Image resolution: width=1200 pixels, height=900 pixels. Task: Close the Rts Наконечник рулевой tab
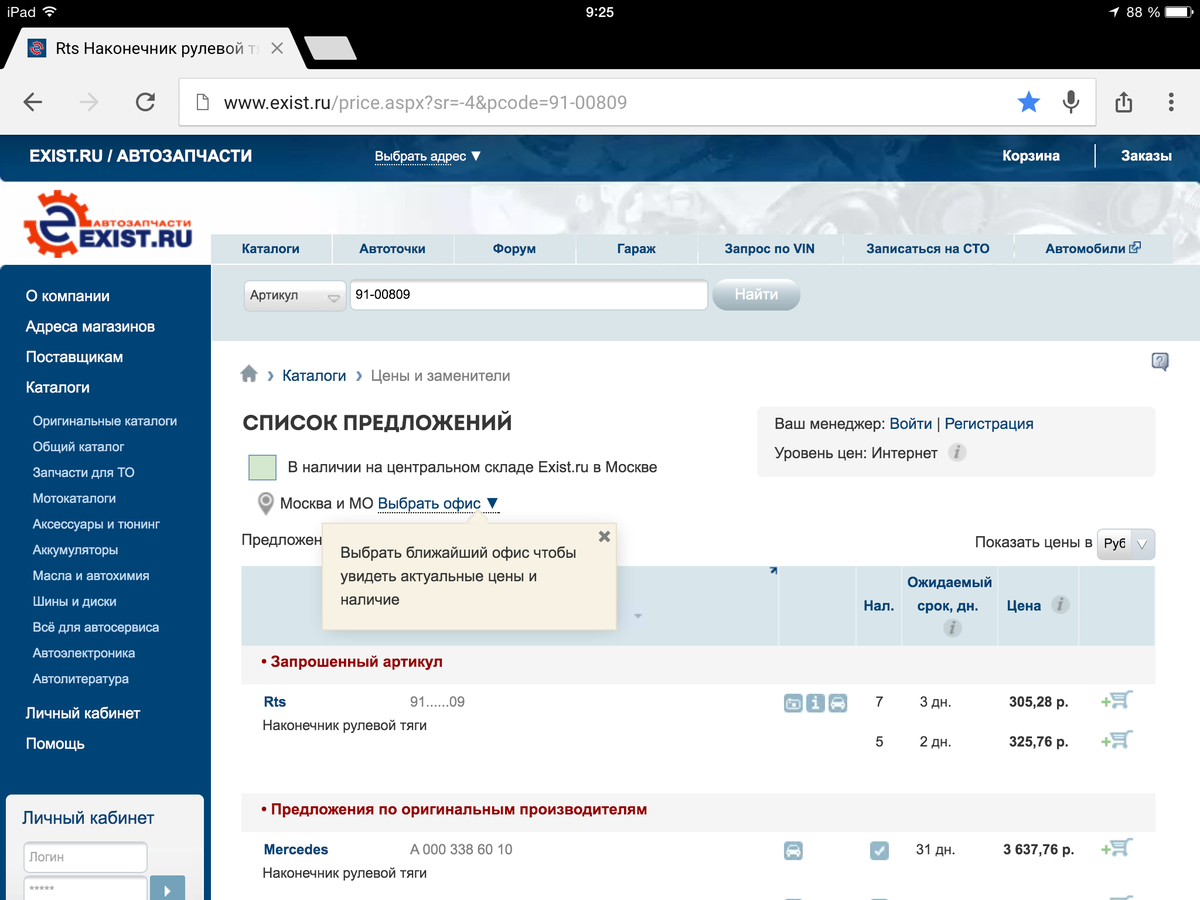[277, 48]
